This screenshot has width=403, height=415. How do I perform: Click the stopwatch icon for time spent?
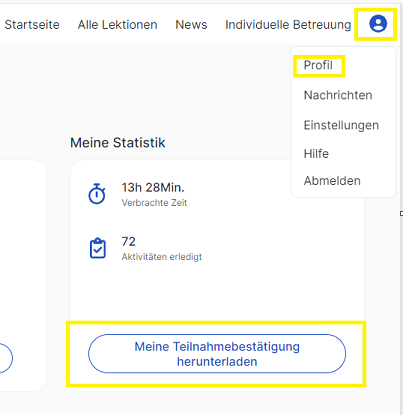97,194
